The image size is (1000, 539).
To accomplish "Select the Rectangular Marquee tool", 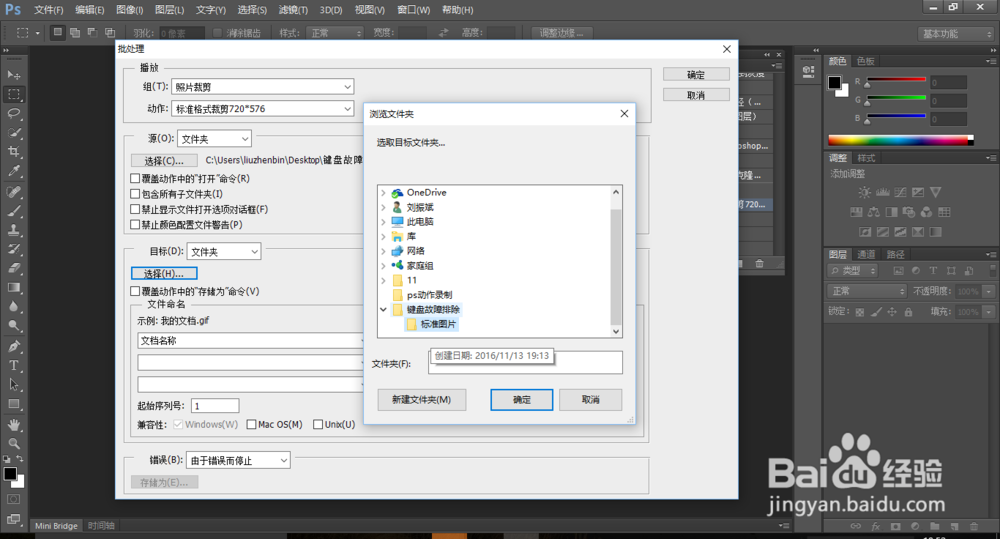I will (x=13, y=94).
